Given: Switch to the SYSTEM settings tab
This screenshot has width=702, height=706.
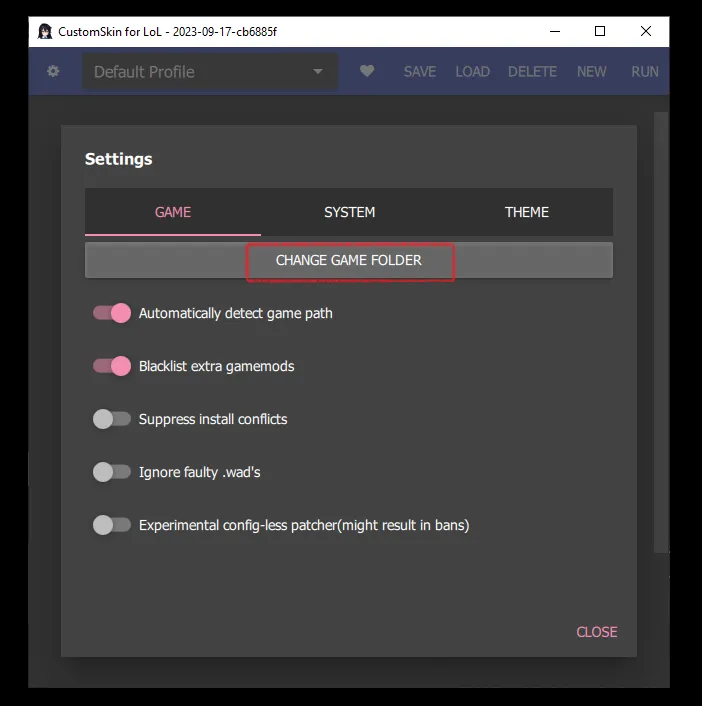Looking at the screenshot, I should tap(349, 212).
